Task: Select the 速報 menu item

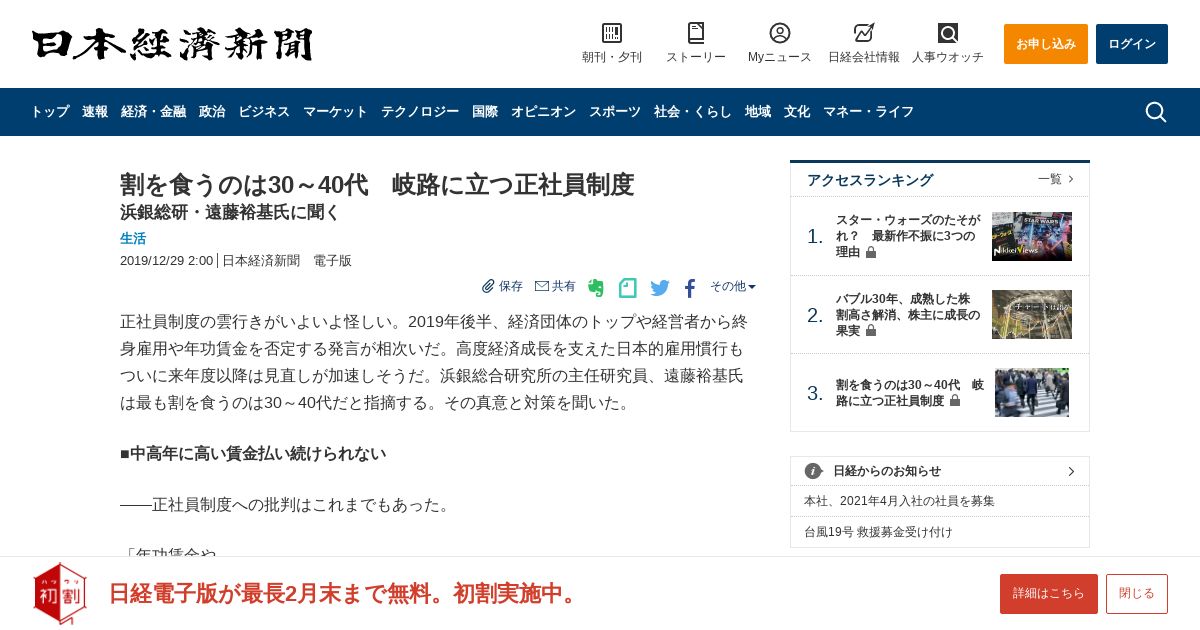Action: tap(95, 112)
